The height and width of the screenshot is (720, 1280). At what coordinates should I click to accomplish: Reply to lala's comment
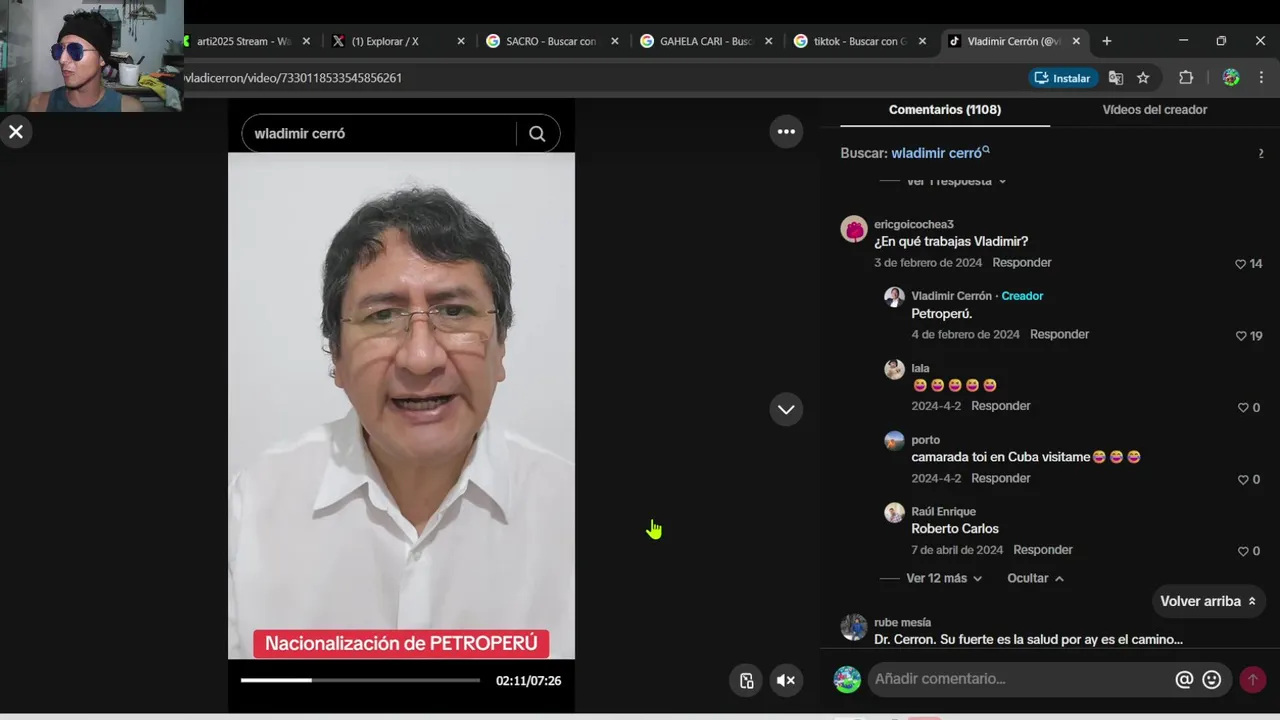(1000, 406)
